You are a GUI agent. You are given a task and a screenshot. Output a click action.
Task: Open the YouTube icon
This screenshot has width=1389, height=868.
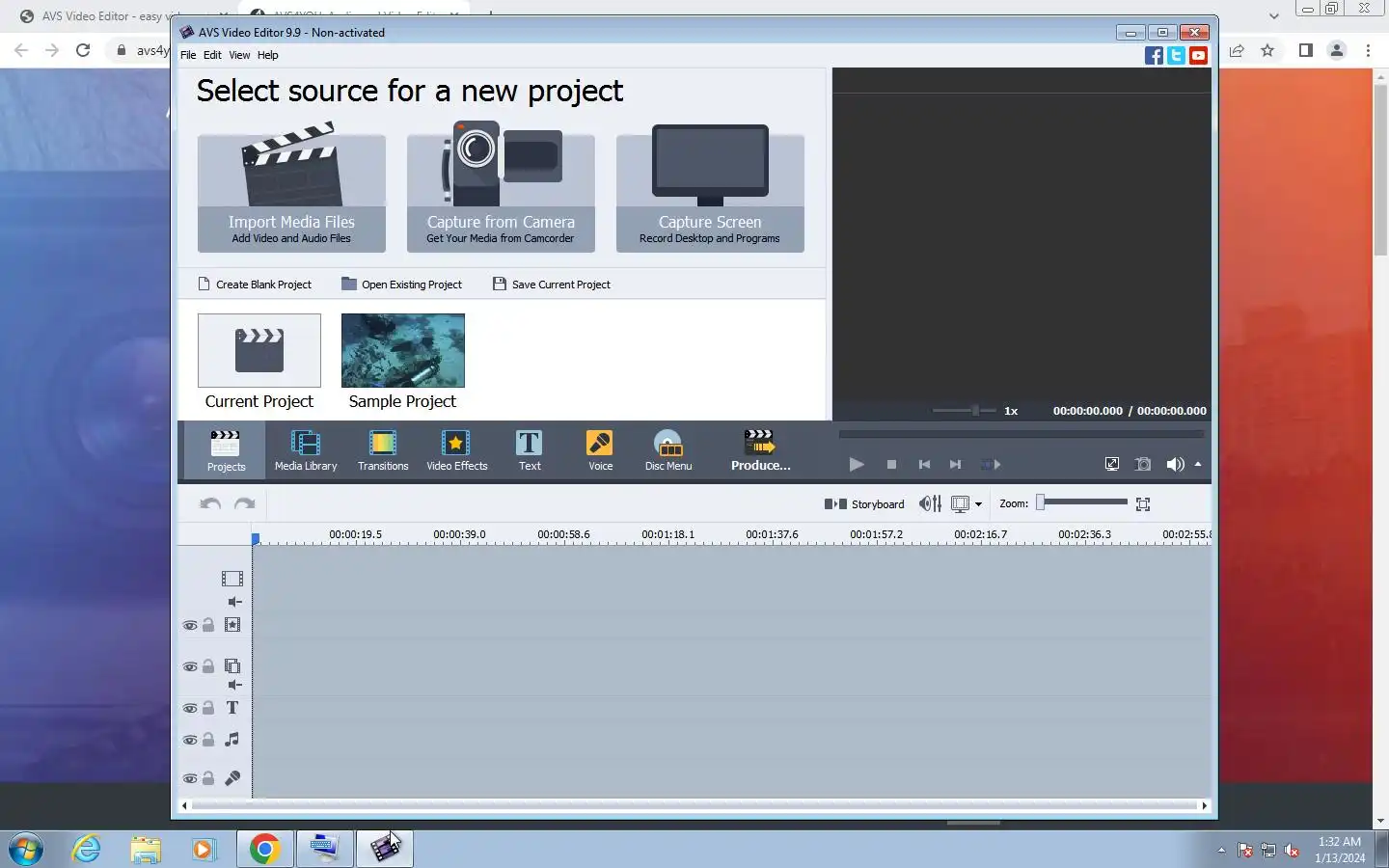point(1198,55)
